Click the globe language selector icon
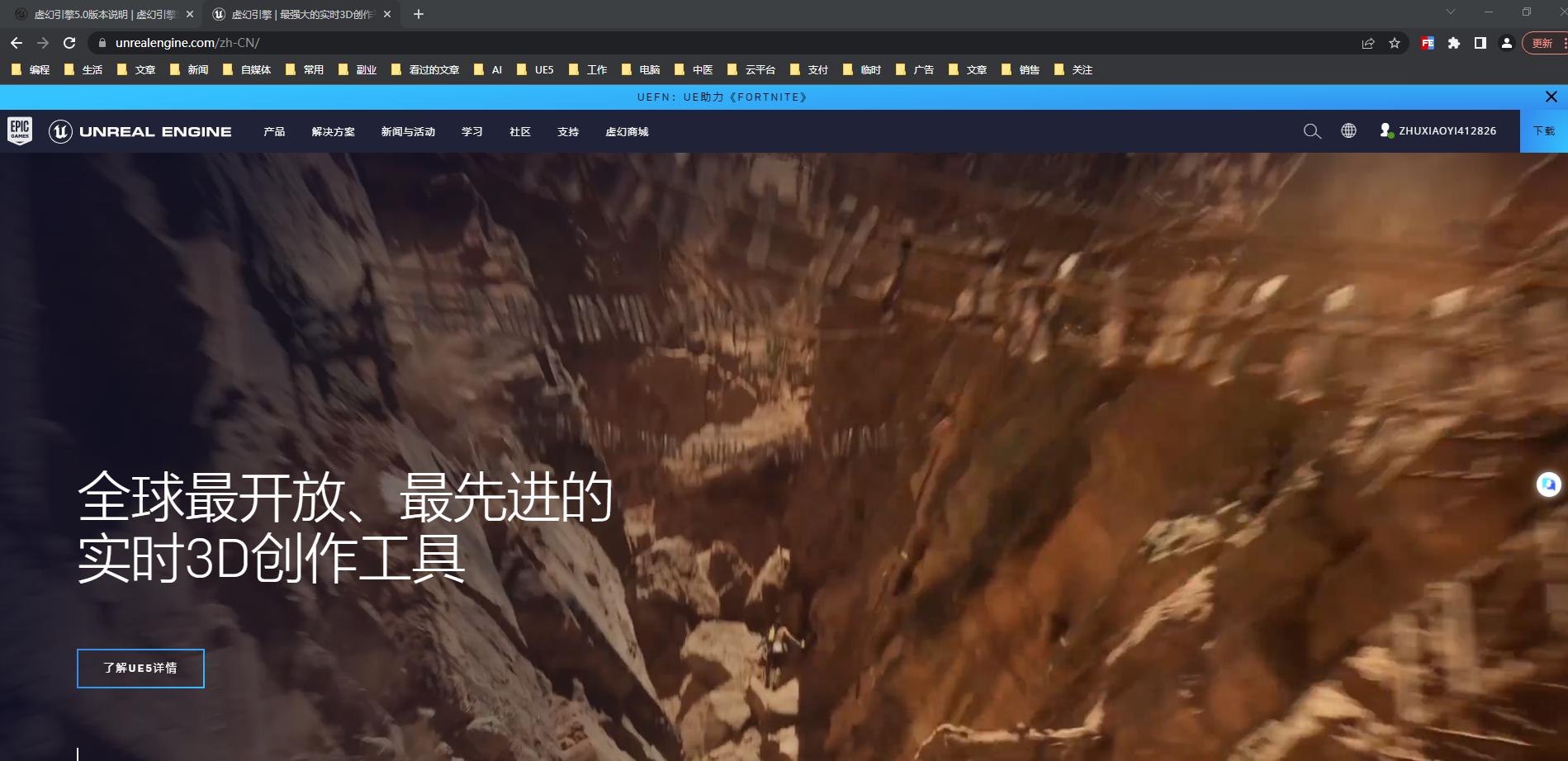 1348,130
